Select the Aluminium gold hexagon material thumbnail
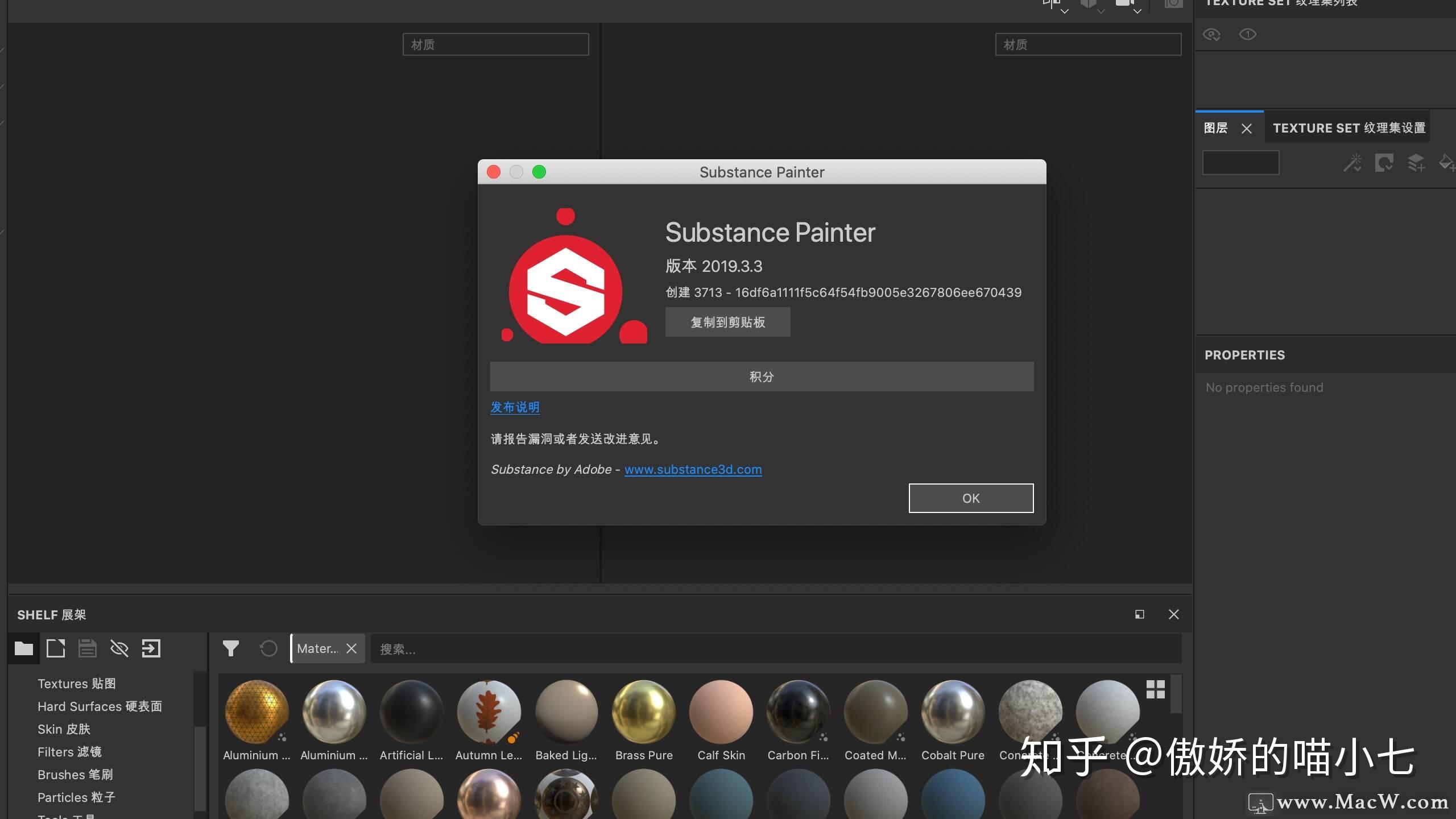 coord(257,712)
